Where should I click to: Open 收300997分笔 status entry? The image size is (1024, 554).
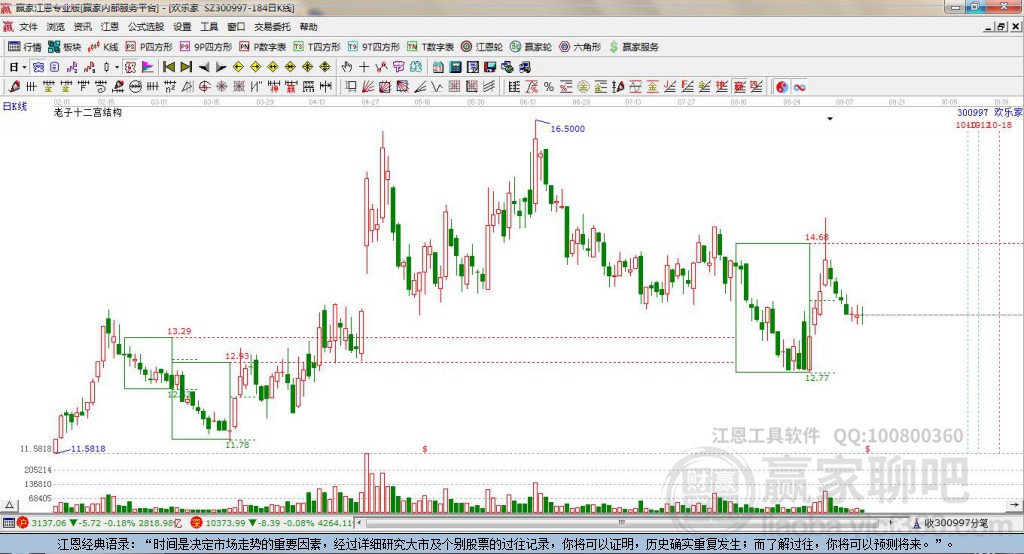[951, 523]
